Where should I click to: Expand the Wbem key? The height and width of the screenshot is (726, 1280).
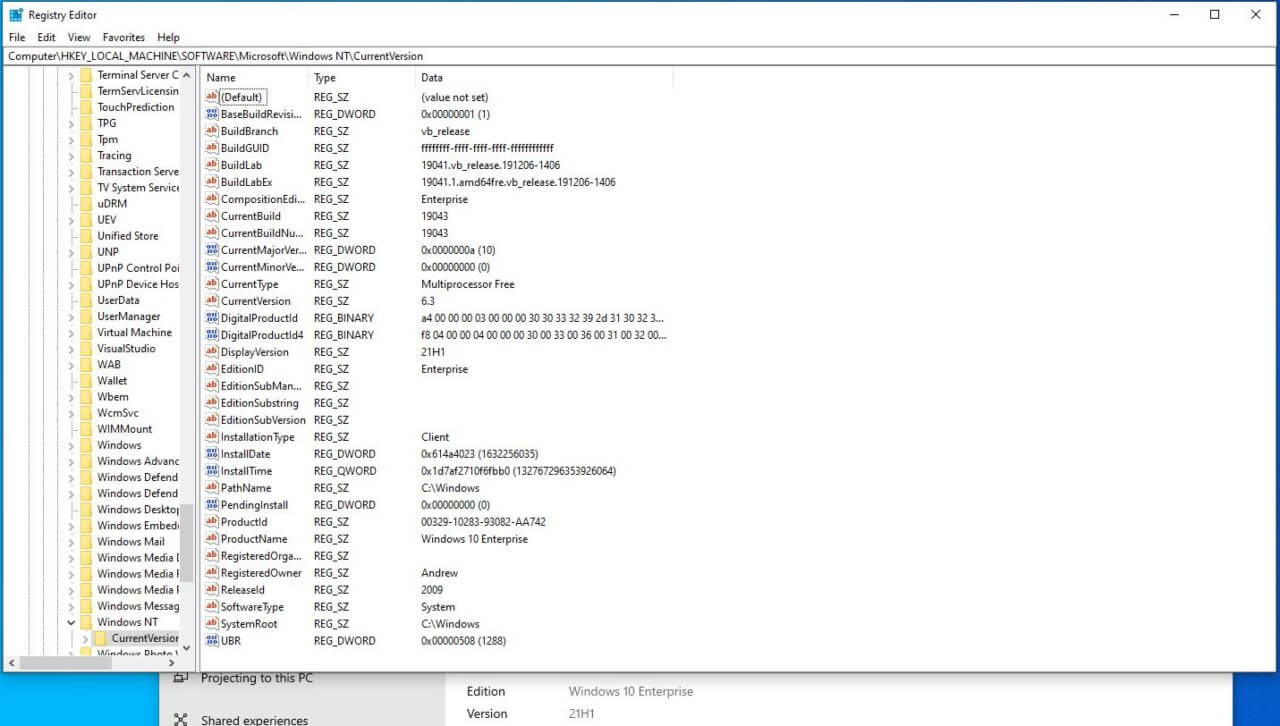(71, 397)
